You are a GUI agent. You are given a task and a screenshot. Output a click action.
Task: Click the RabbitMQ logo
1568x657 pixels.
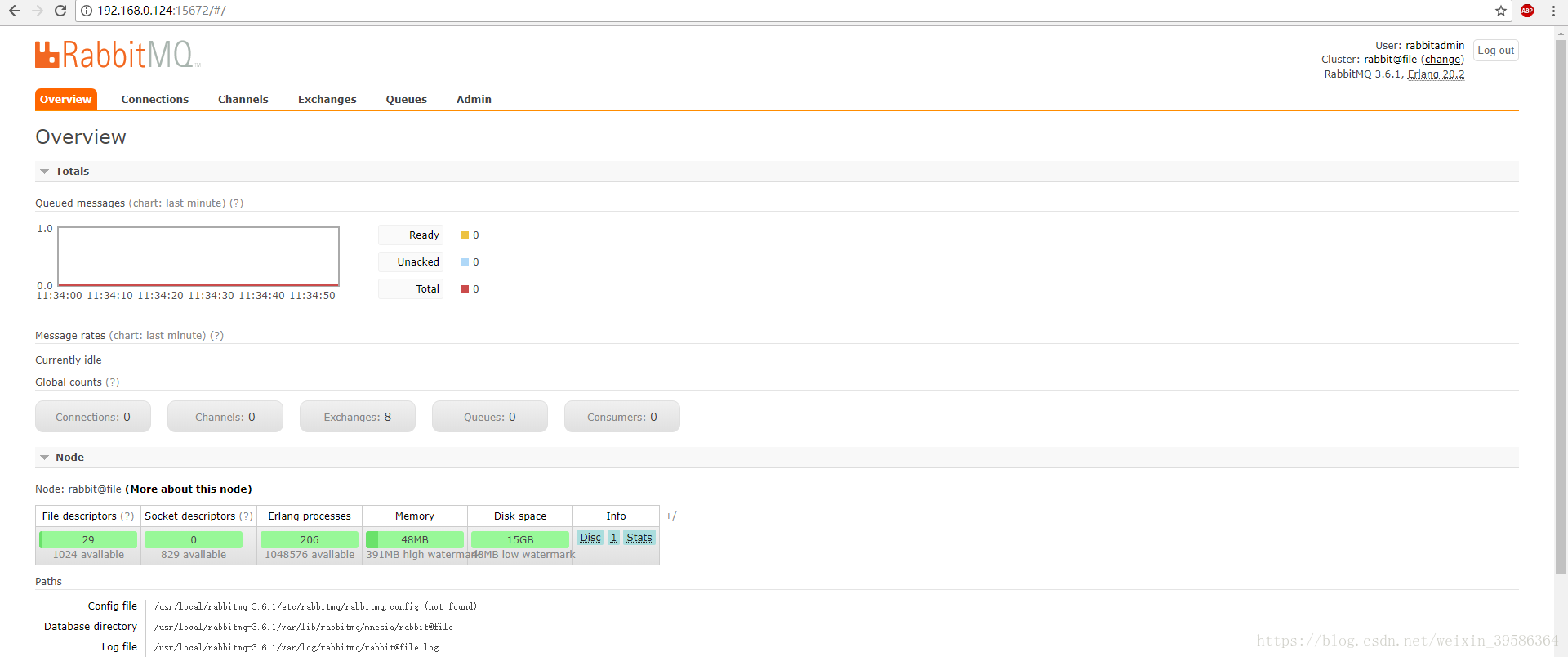(x=118, y=55)
